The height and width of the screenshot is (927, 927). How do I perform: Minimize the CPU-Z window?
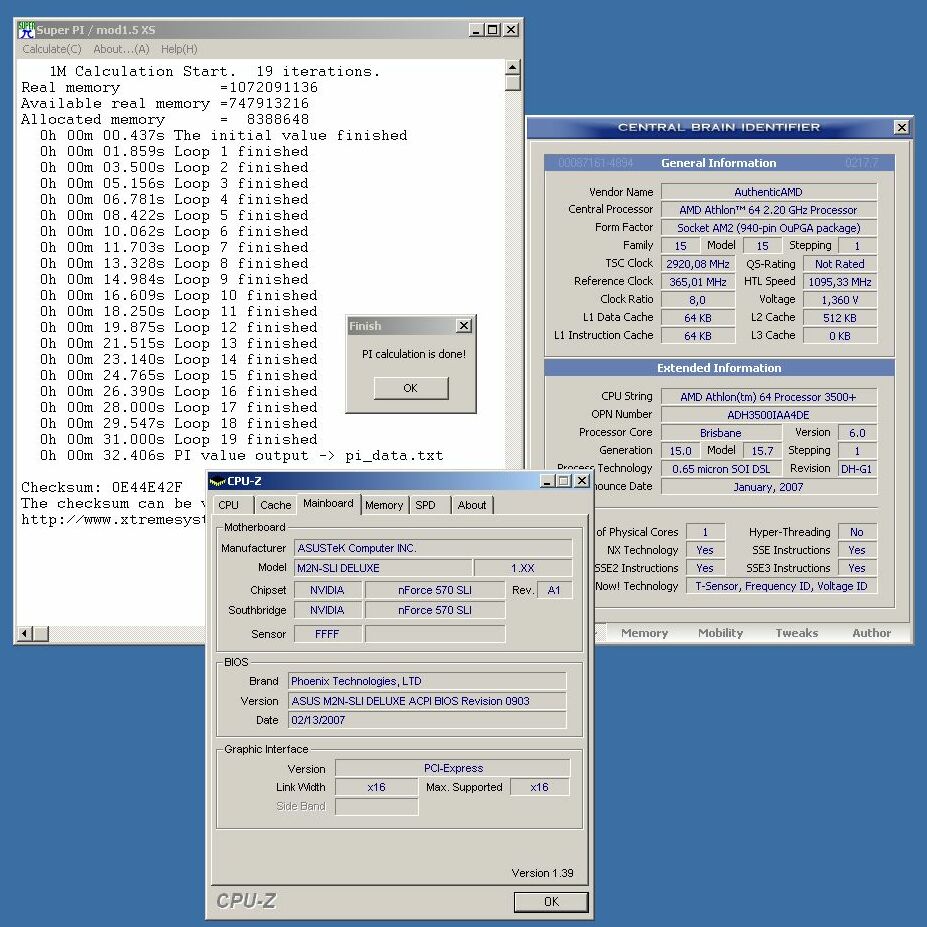click(546, 482)
